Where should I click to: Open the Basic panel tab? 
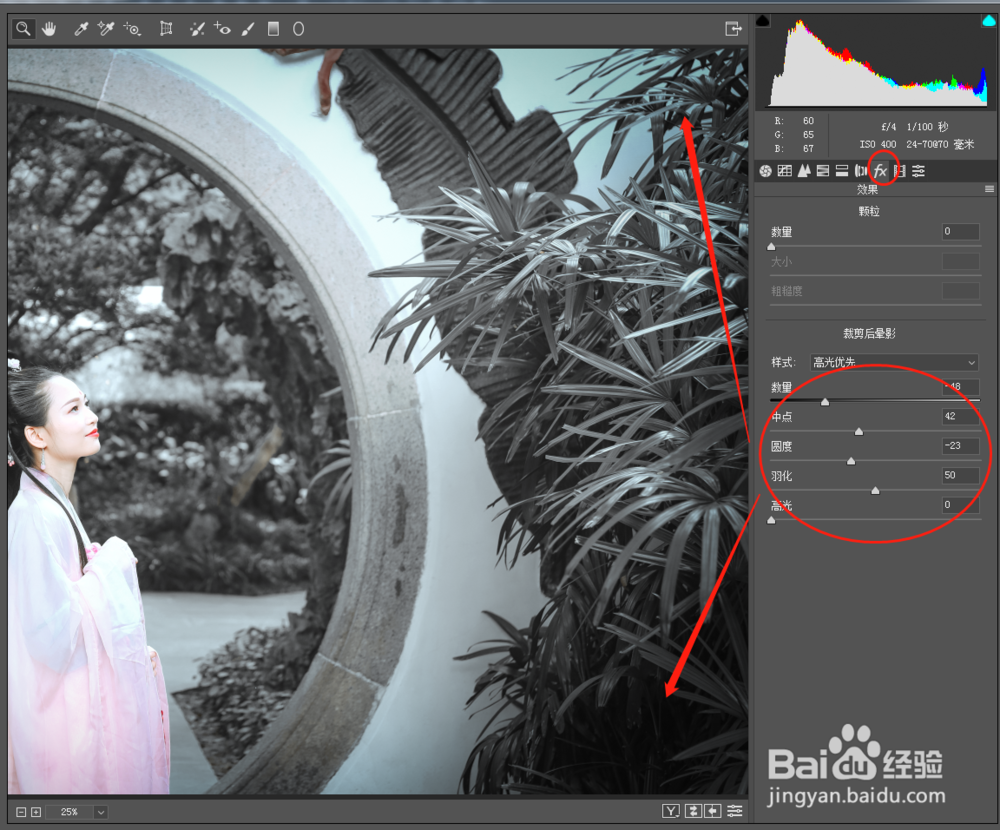click(765, 170)
